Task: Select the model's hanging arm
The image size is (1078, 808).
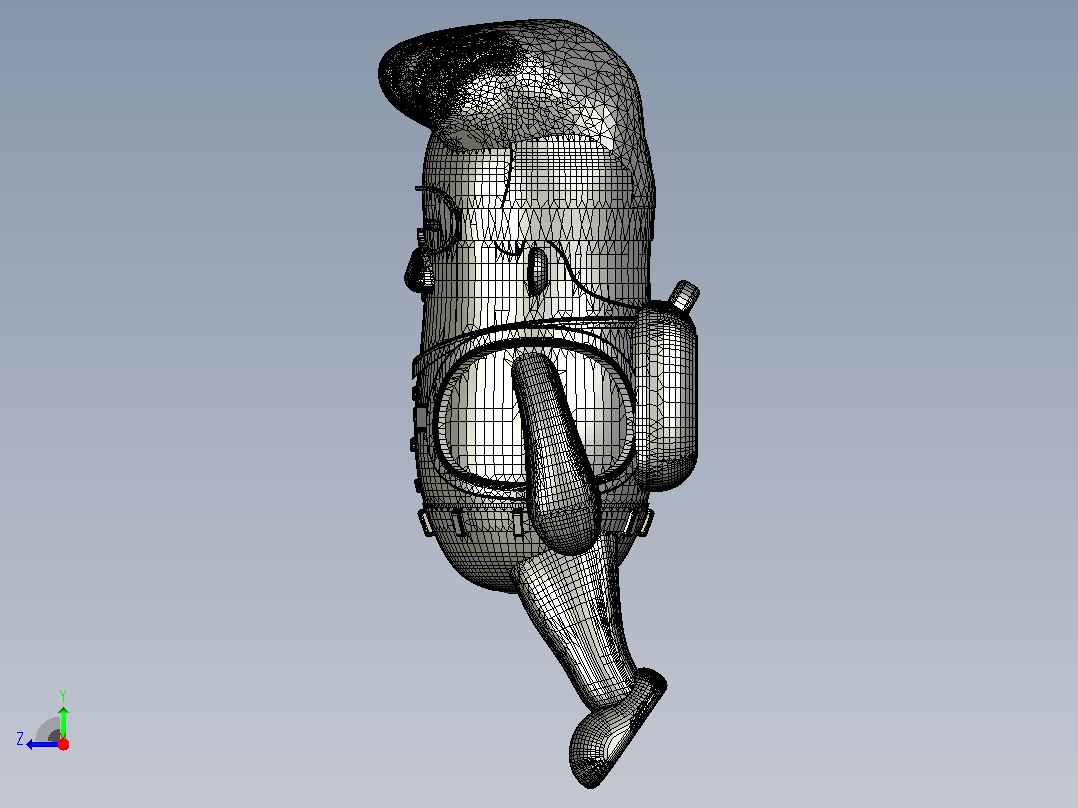Action: pos(558,452)
